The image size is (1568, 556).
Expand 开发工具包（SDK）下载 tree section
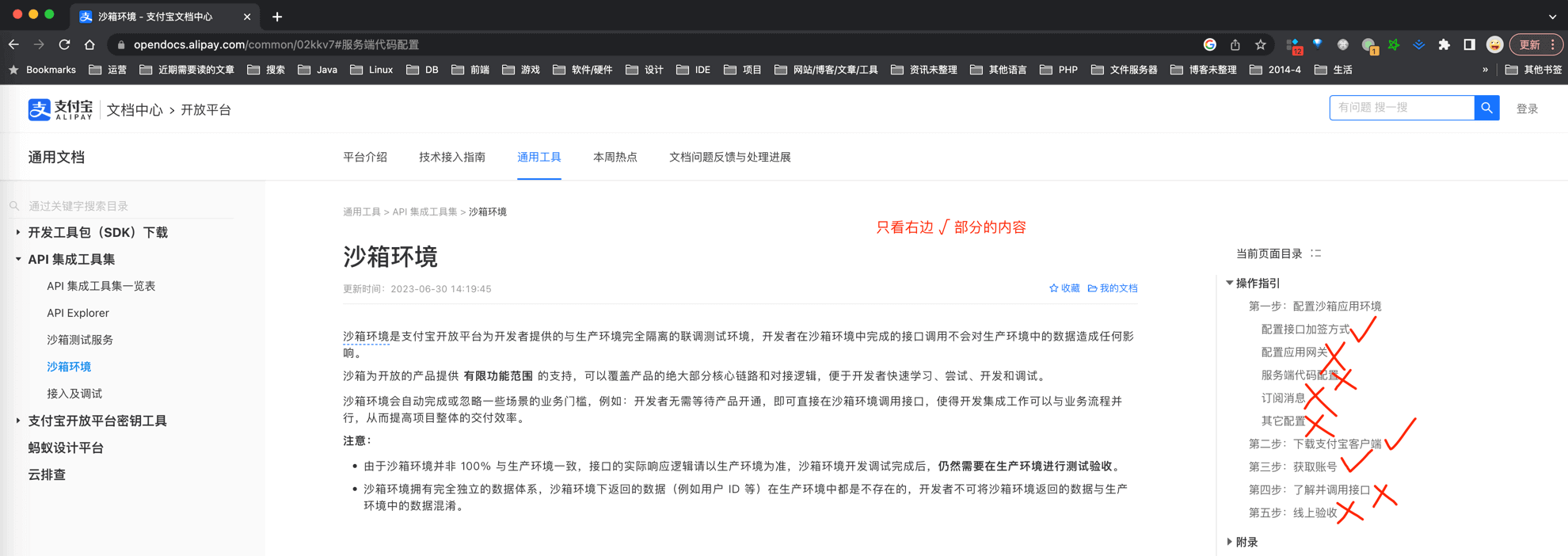click(18, 232)
